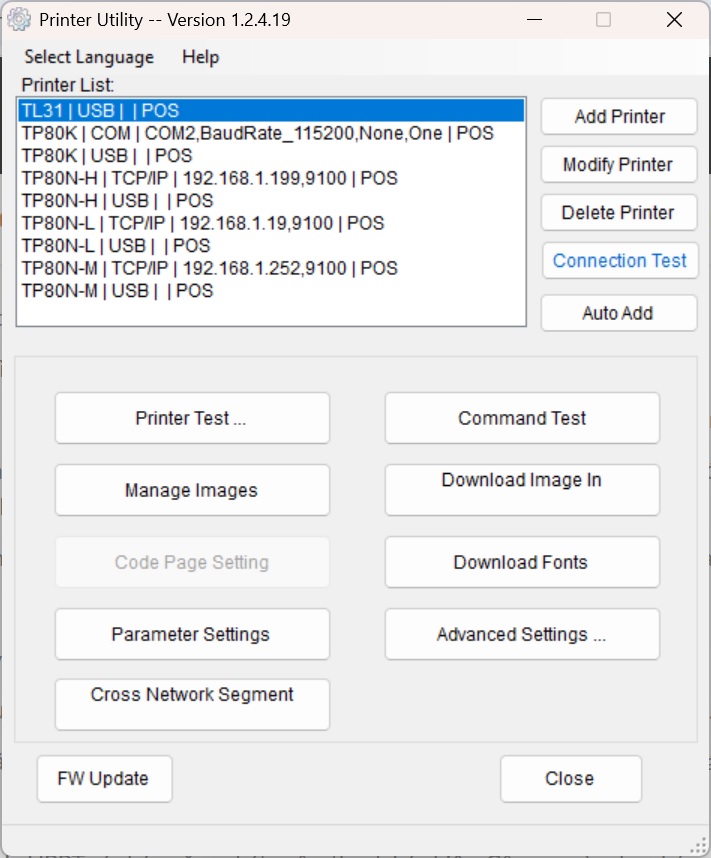711x858 pixels.
Task: Open the Command Test window
Action: (522, 418)
